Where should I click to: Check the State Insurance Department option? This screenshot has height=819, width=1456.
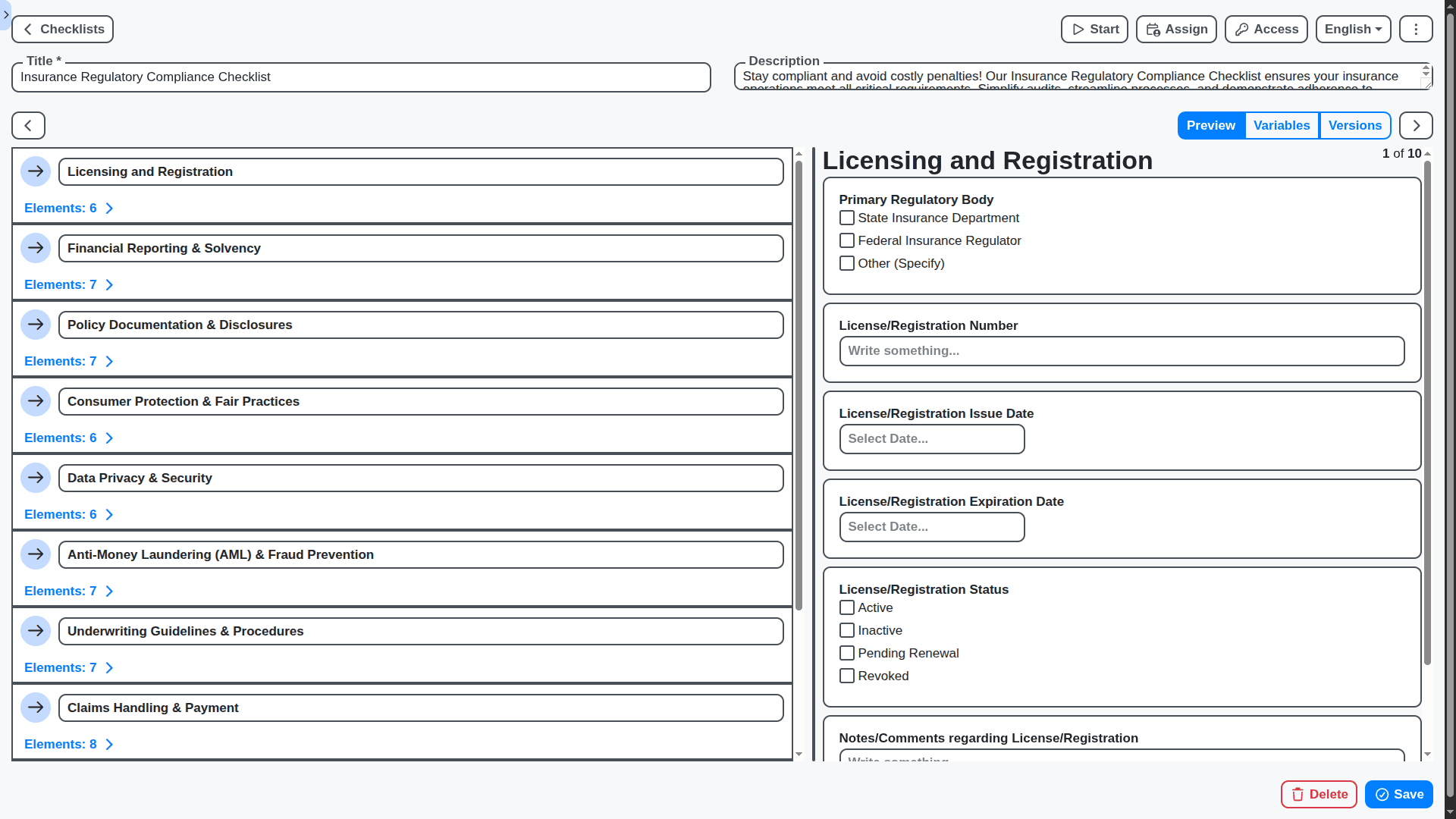point(847,218)
